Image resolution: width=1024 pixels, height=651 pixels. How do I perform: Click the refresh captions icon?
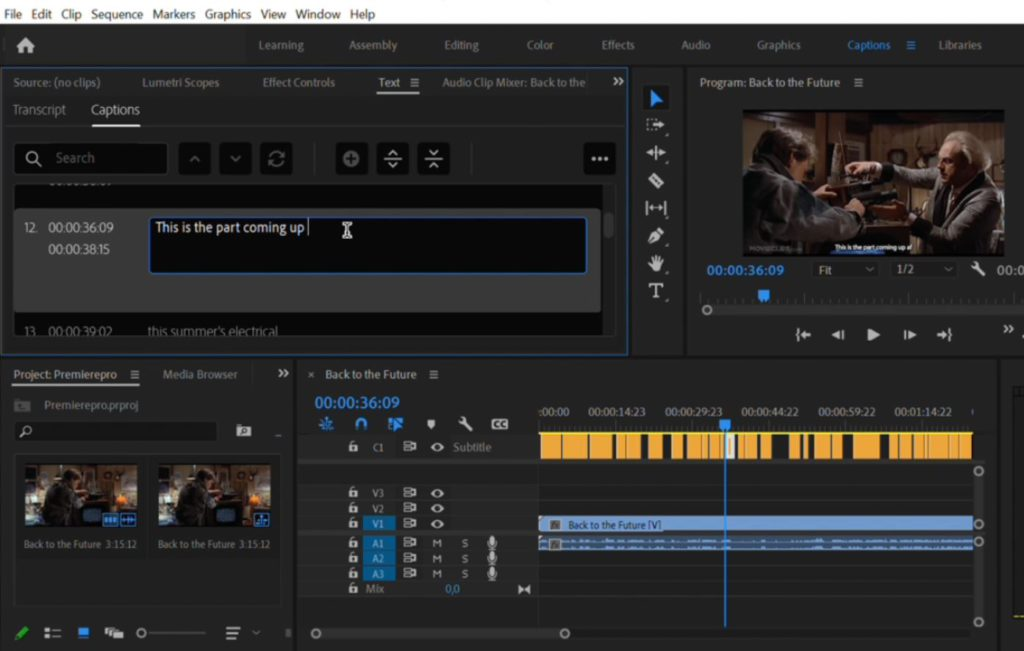click(276, 159)
